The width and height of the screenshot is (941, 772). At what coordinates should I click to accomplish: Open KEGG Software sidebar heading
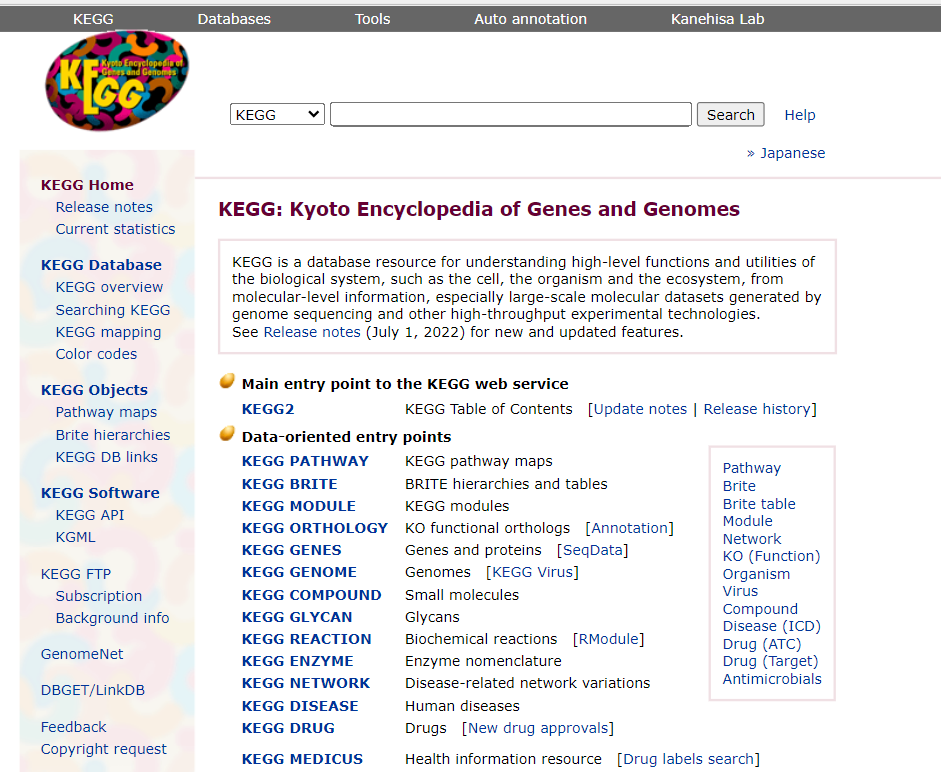(x=100, y=493)
